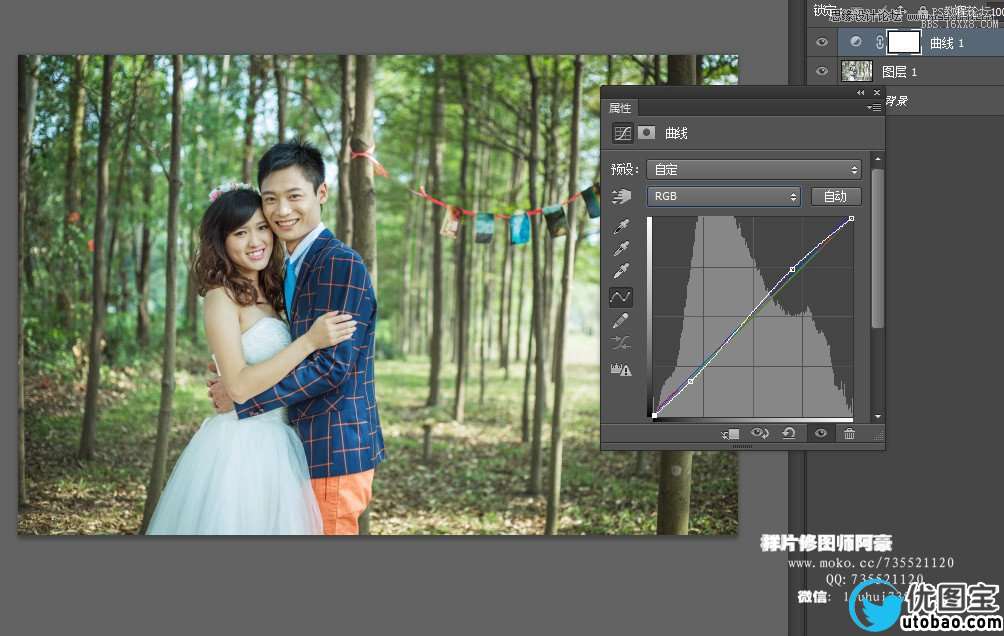Click the wedding photo in canvas
Viewport: 1004px width, 636px height.
click(x=378, y=295)
